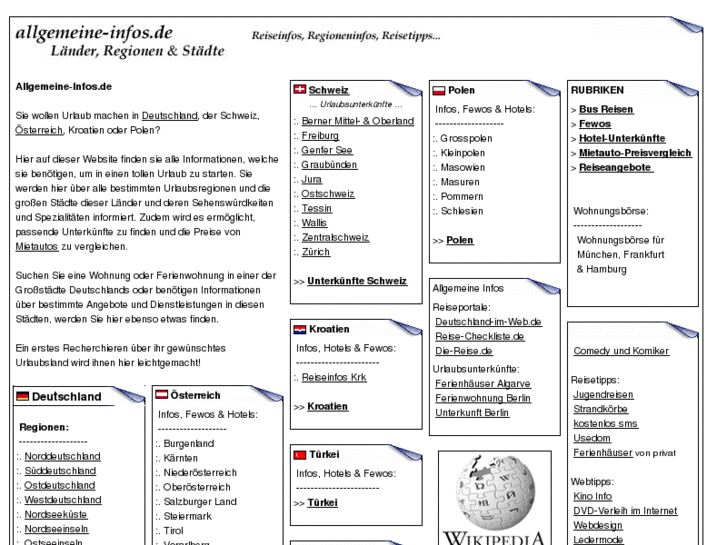Open DVD-Verleih im Internet link

(x=625, y=511)
